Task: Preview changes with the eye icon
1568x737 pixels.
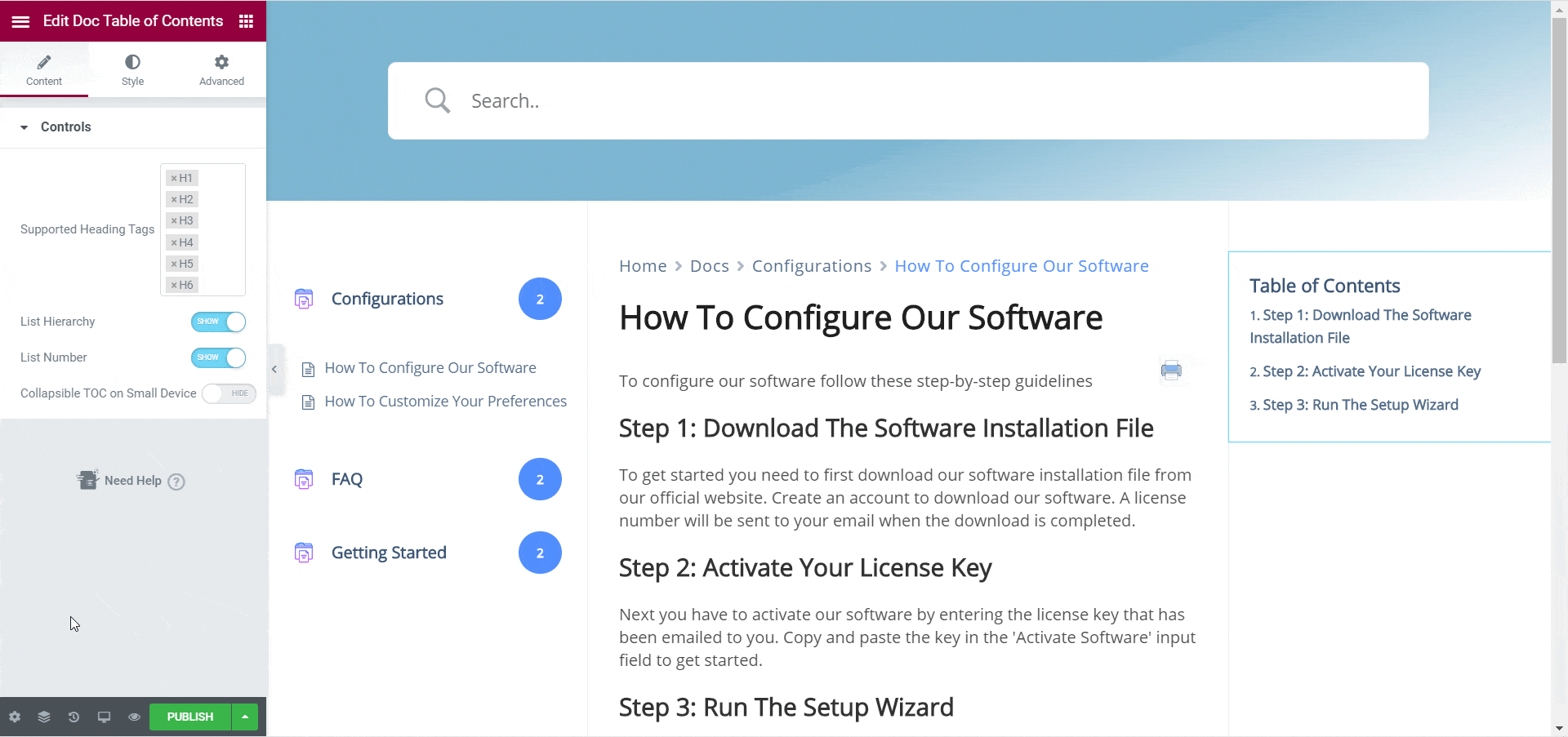Action: (x=133, y=717)
